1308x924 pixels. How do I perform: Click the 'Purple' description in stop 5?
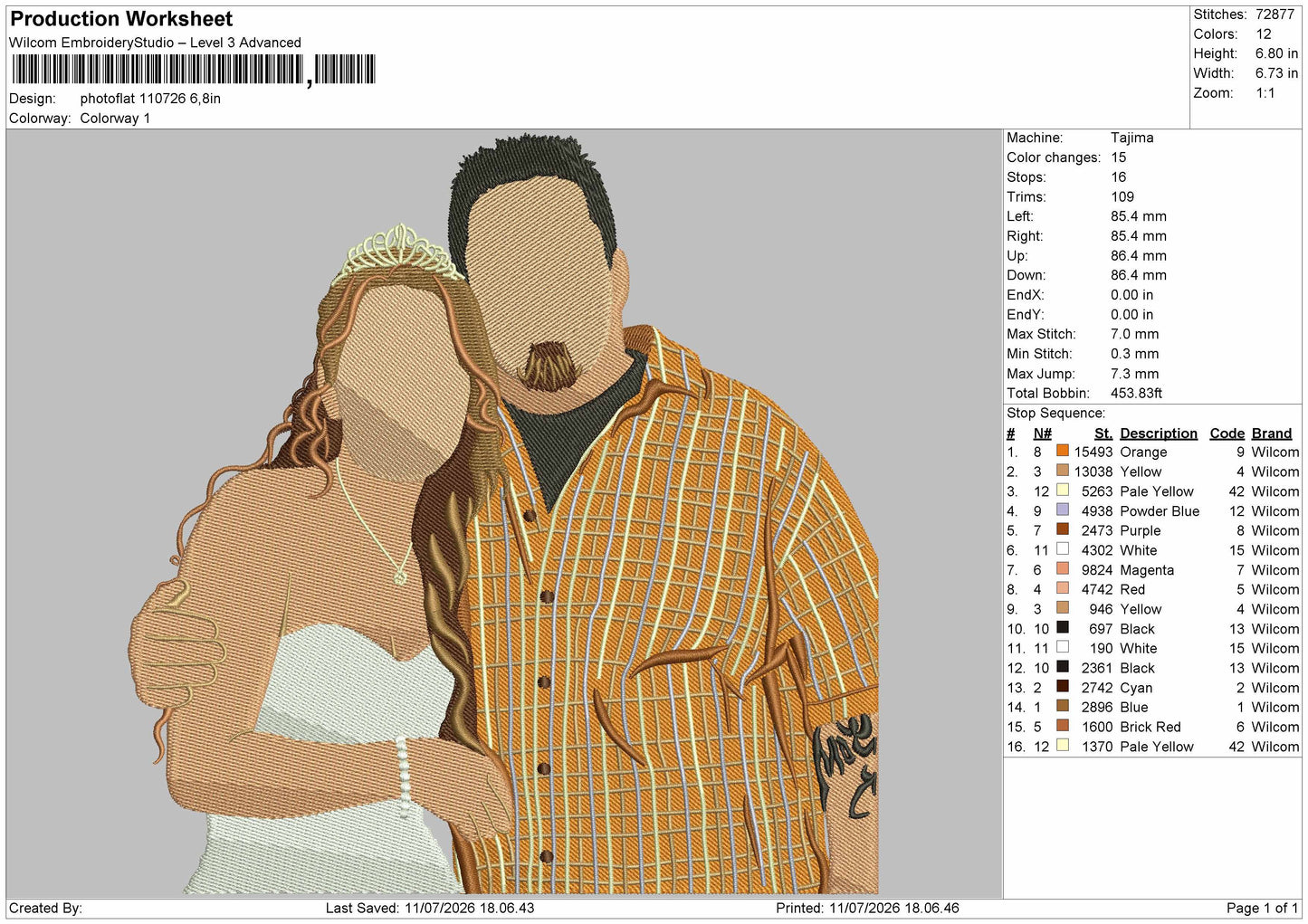point(1141,531)
